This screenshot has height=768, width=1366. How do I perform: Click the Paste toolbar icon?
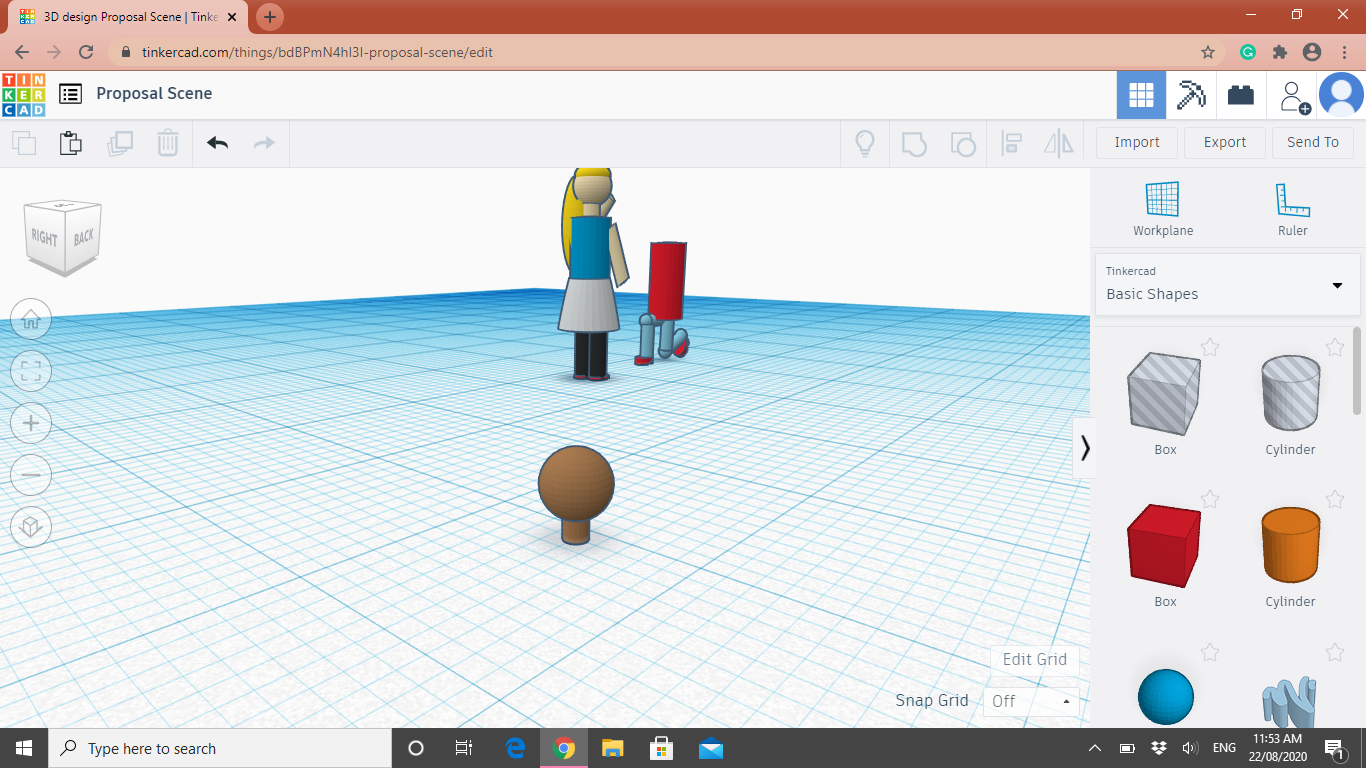point(71,143)
